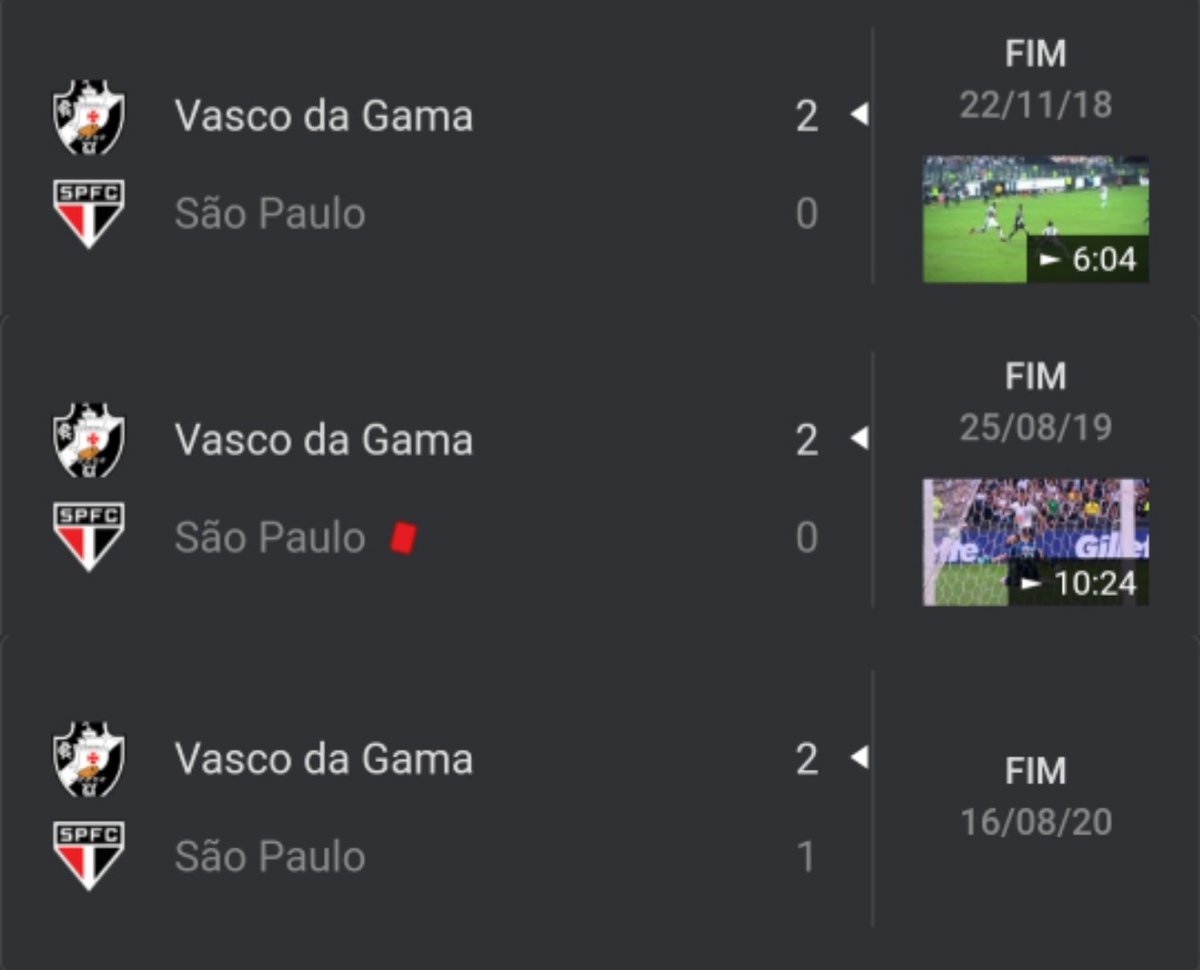The height and width of the screenshot is (970, 1200).
Task: Click Vasco da Gama crest in 22/11/18 match
Action: (x=89, y=117)
